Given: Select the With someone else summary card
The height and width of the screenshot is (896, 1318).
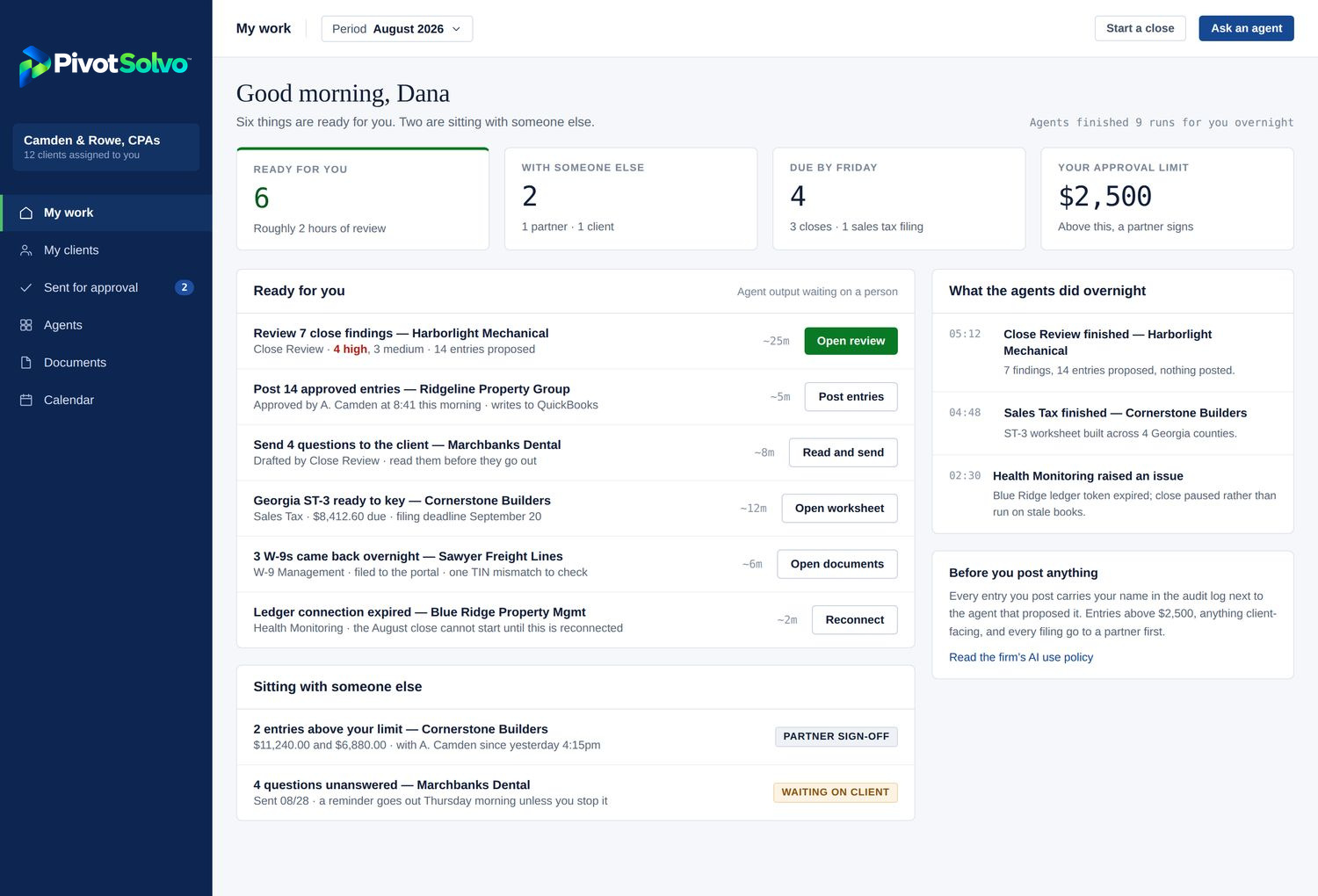Looking at the screenshot, I should click(631, 199).
